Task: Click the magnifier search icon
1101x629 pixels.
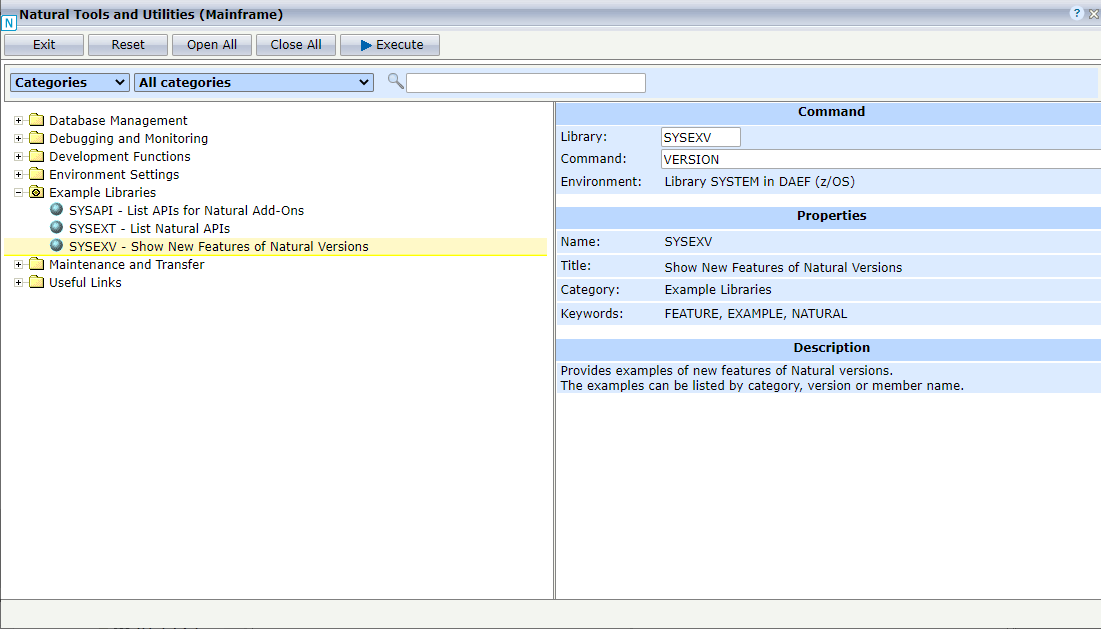Action: [x=396, y=82]
